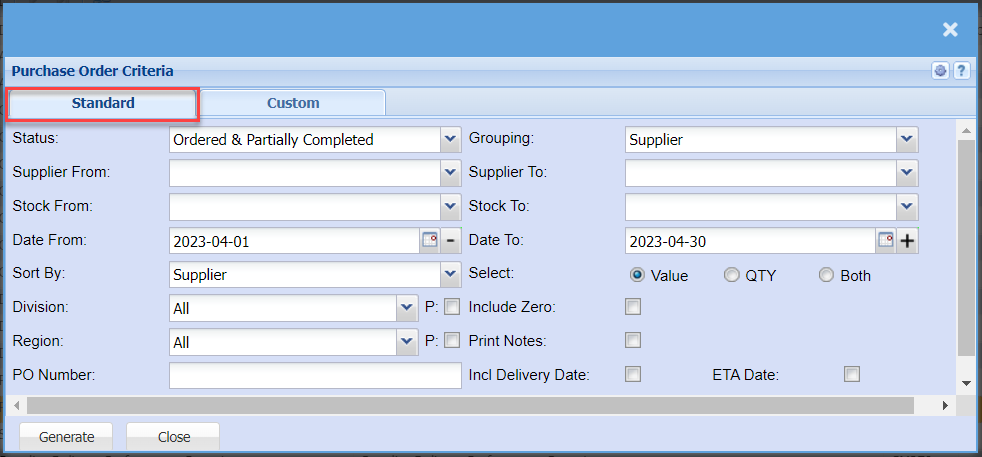Tick the Print Notes checkbox
Image resolution: width=982 pixels, height=457 pixels.
(x=633, y=340)
